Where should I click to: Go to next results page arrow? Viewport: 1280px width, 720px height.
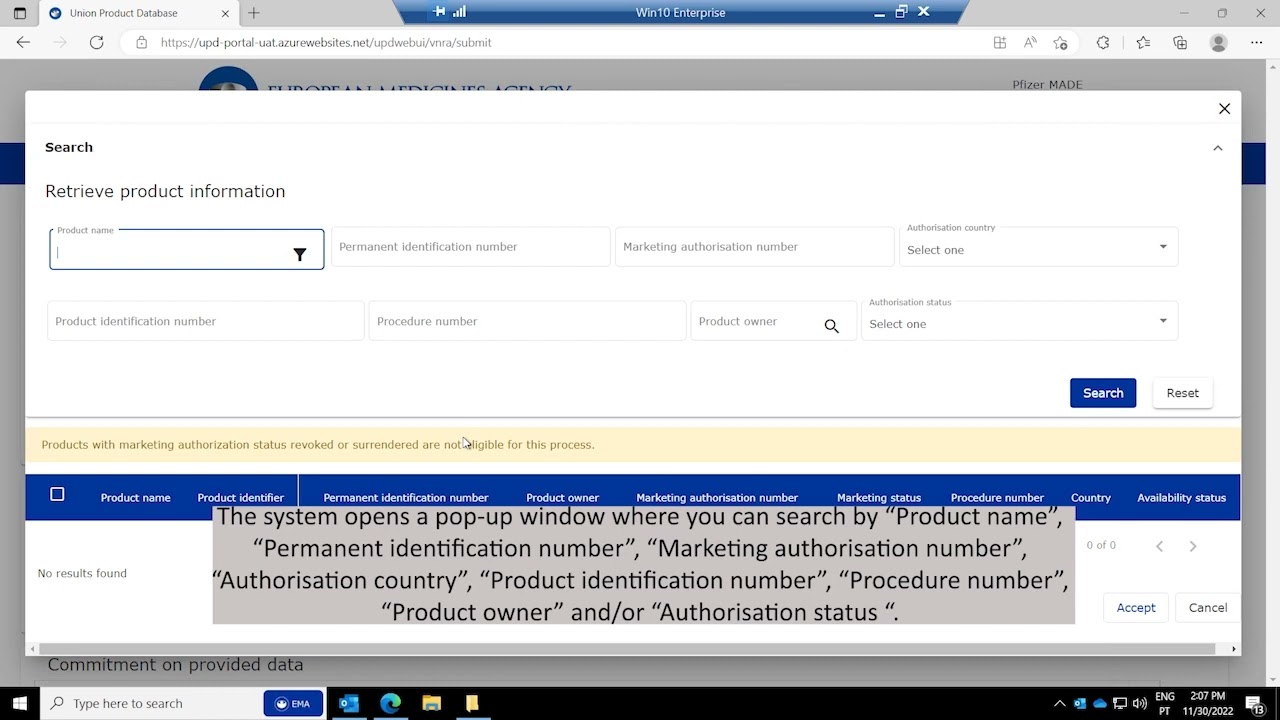coord(1192,546)
